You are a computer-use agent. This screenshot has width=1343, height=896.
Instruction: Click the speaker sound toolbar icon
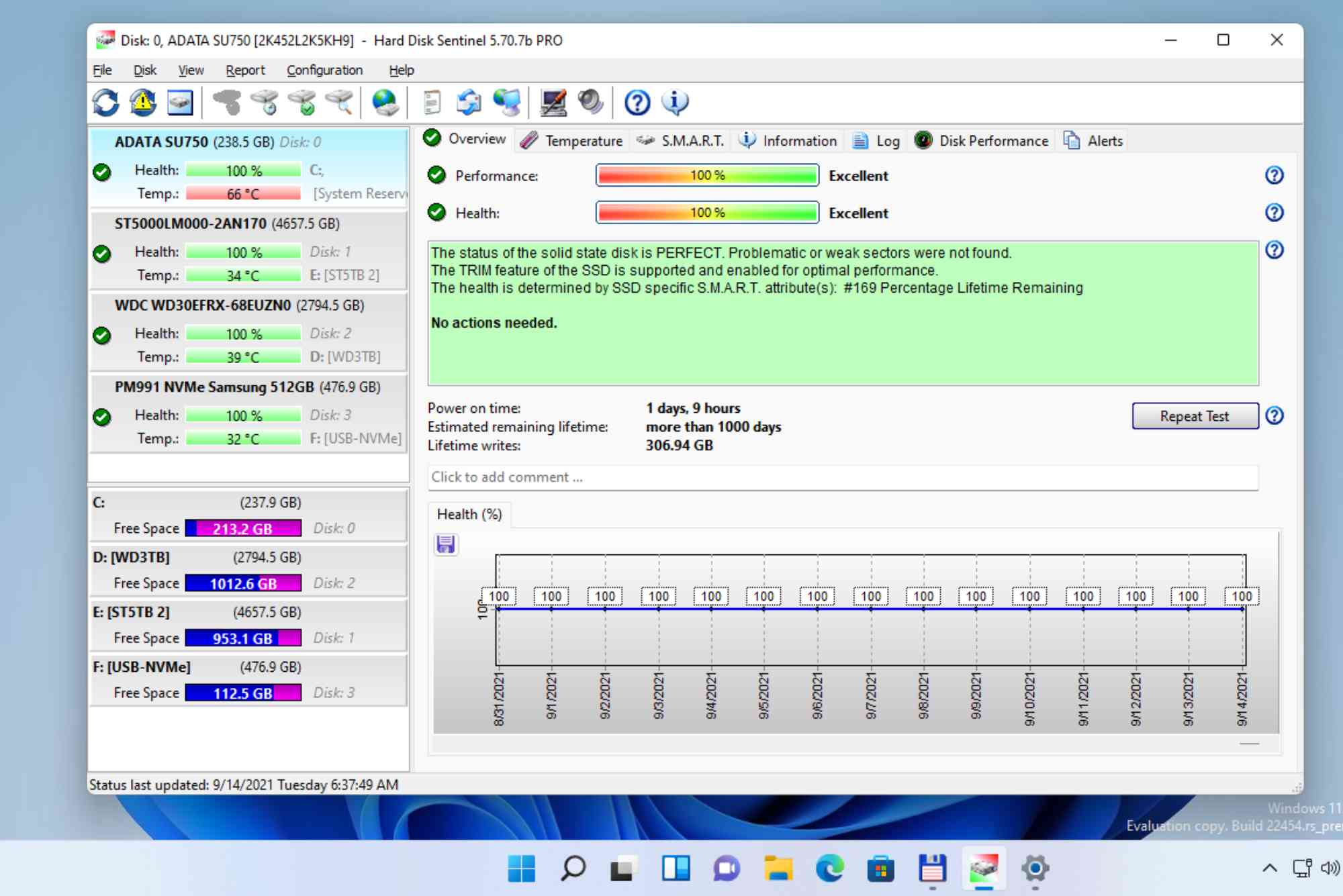click(591, 103)
